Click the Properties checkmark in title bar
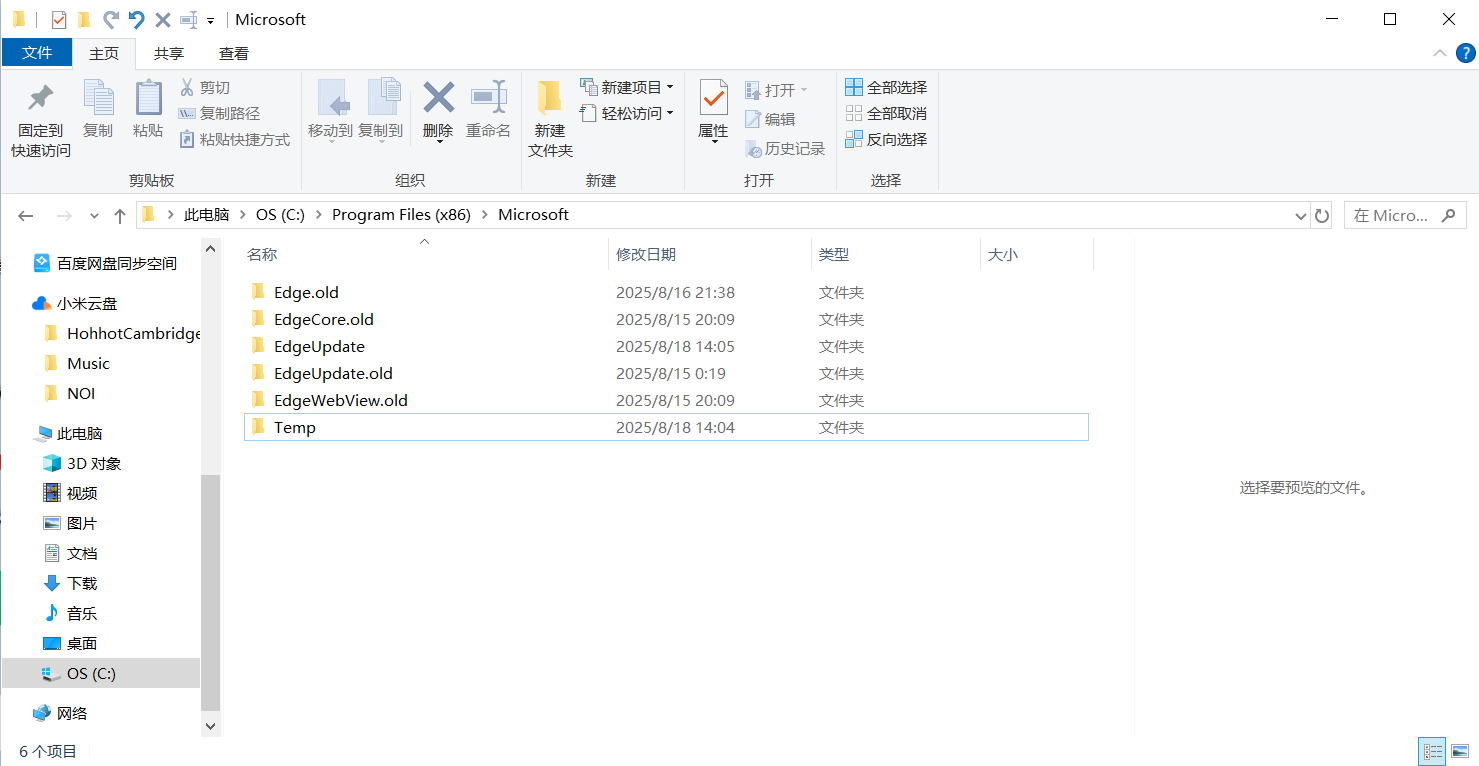1479x766 pixels. (x=59, y=19)
